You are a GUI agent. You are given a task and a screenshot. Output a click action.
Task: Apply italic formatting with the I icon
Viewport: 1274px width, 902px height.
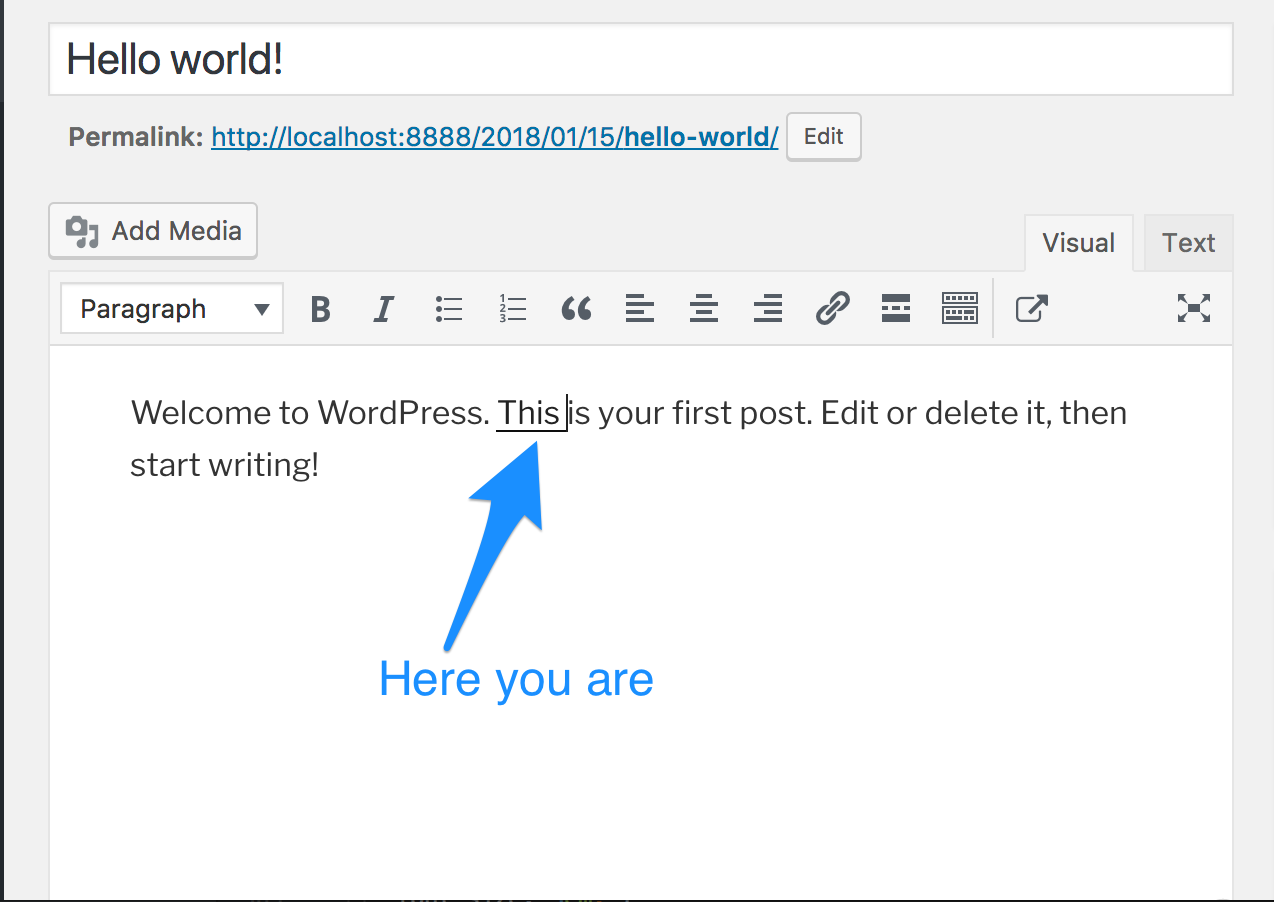(x=383, y=309)
